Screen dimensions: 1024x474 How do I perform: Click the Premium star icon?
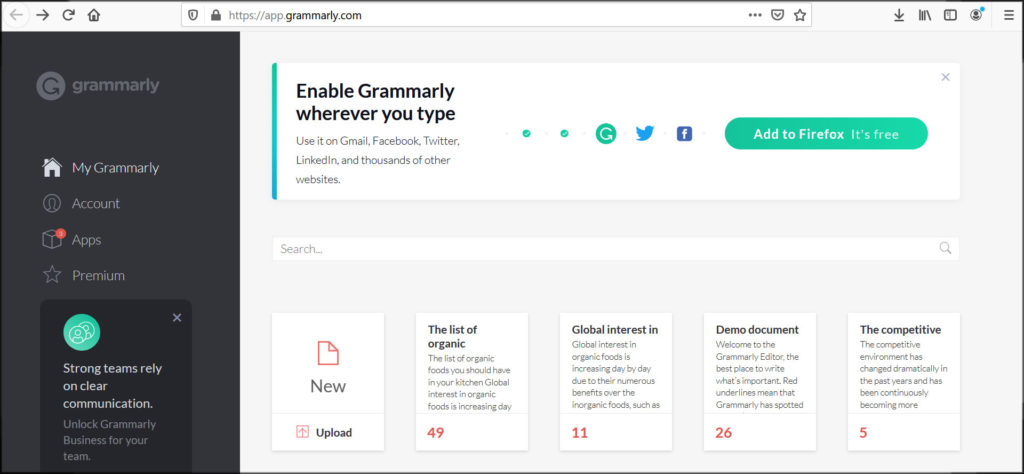[52, 275]
